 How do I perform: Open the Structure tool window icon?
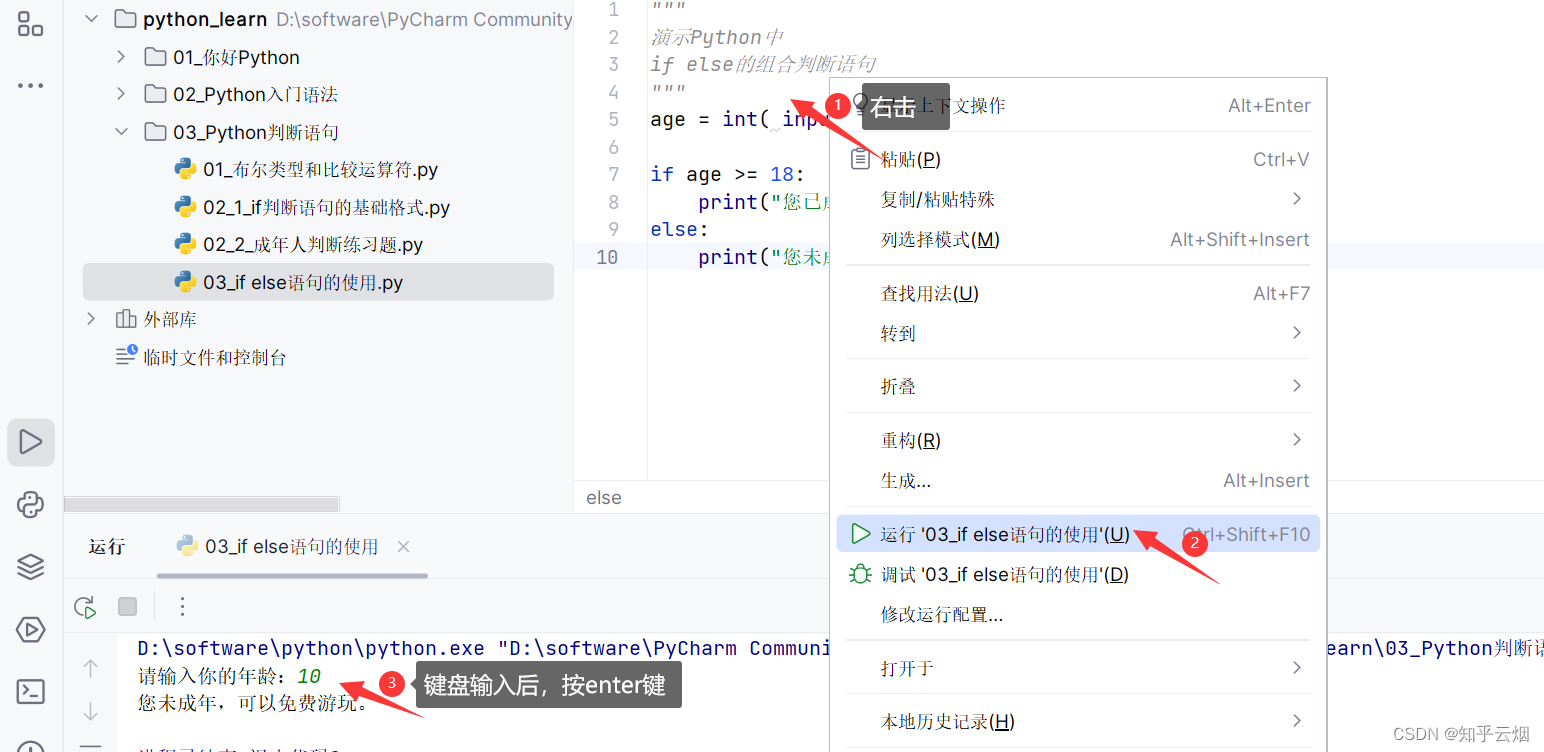(30, 24)
